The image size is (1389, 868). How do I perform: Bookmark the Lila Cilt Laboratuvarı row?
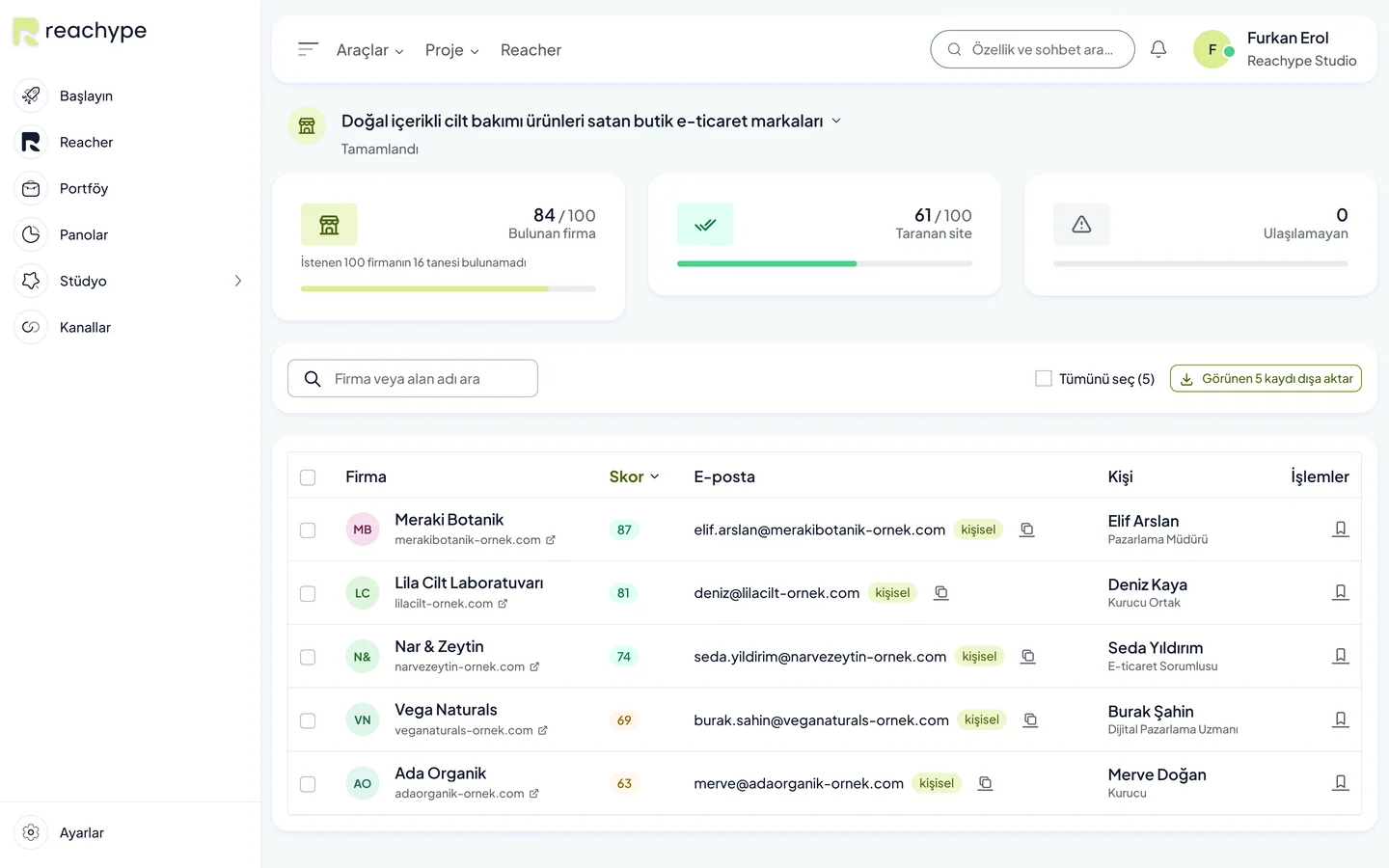1341,592
